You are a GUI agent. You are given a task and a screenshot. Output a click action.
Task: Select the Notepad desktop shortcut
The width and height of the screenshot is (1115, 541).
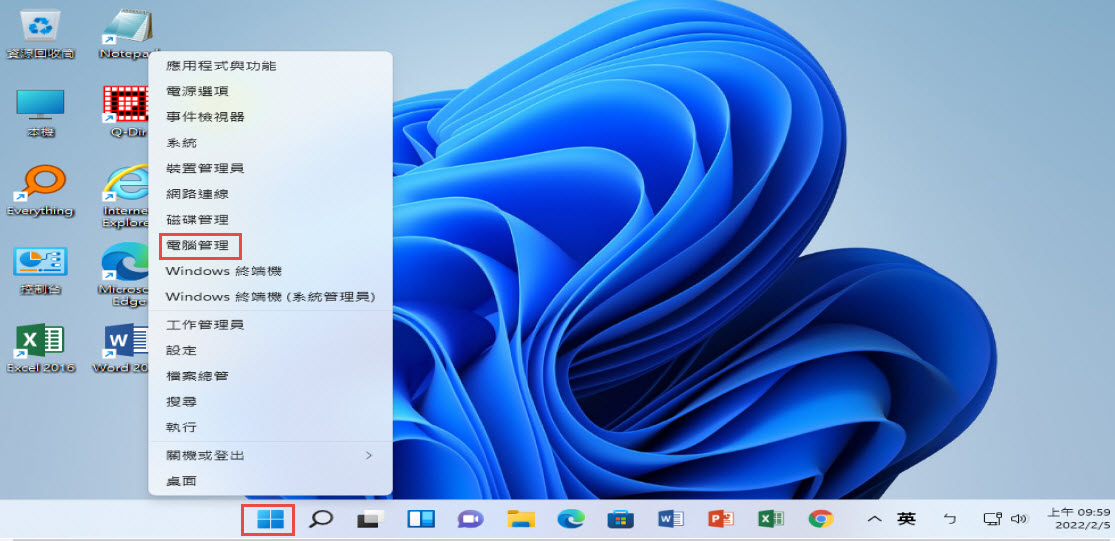point(127,34)
